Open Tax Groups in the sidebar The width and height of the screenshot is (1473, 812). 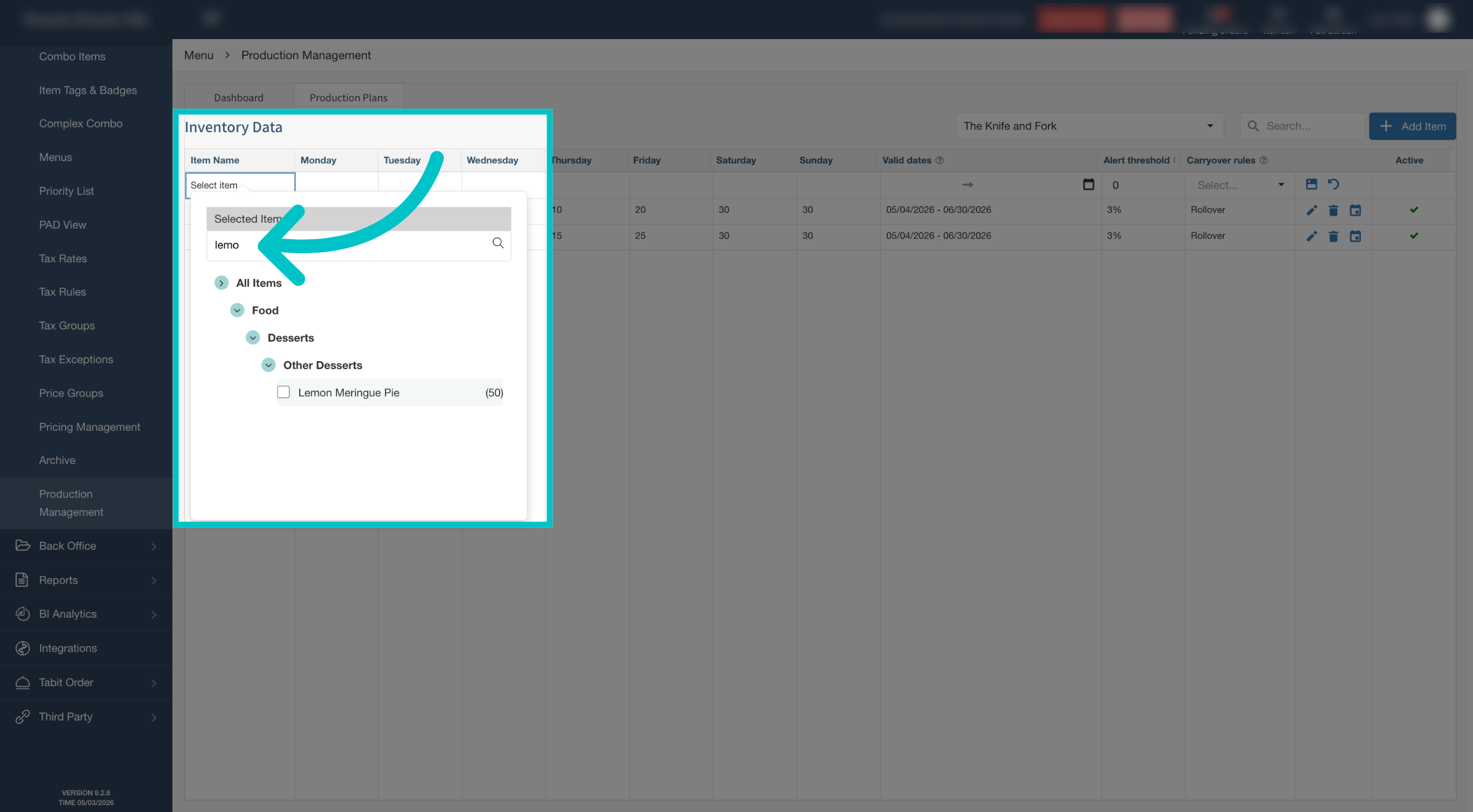[67, 326]
